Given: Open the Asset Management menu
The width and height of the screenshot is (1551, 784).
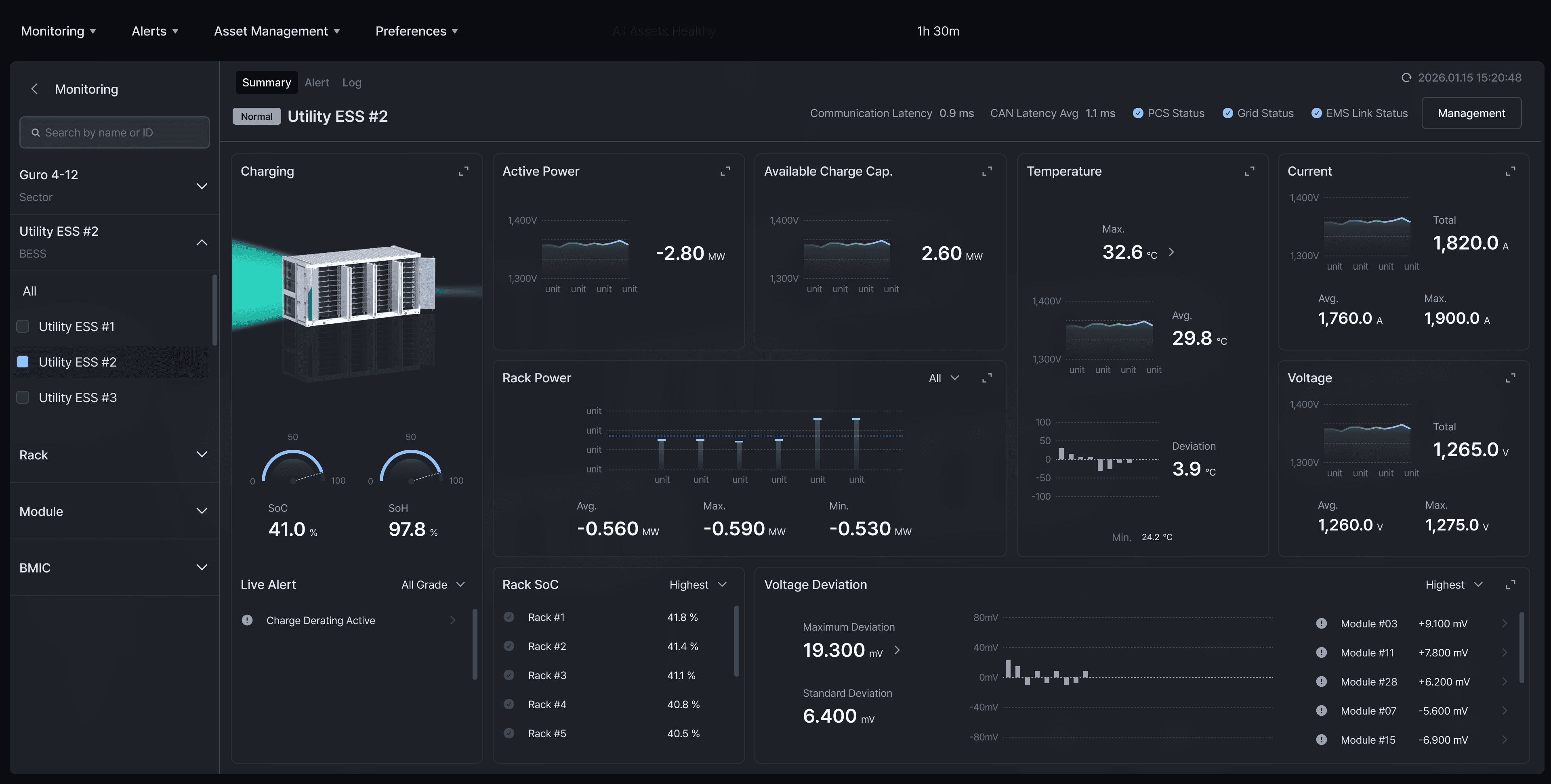Looking at the screenshot, I should 276,31.
